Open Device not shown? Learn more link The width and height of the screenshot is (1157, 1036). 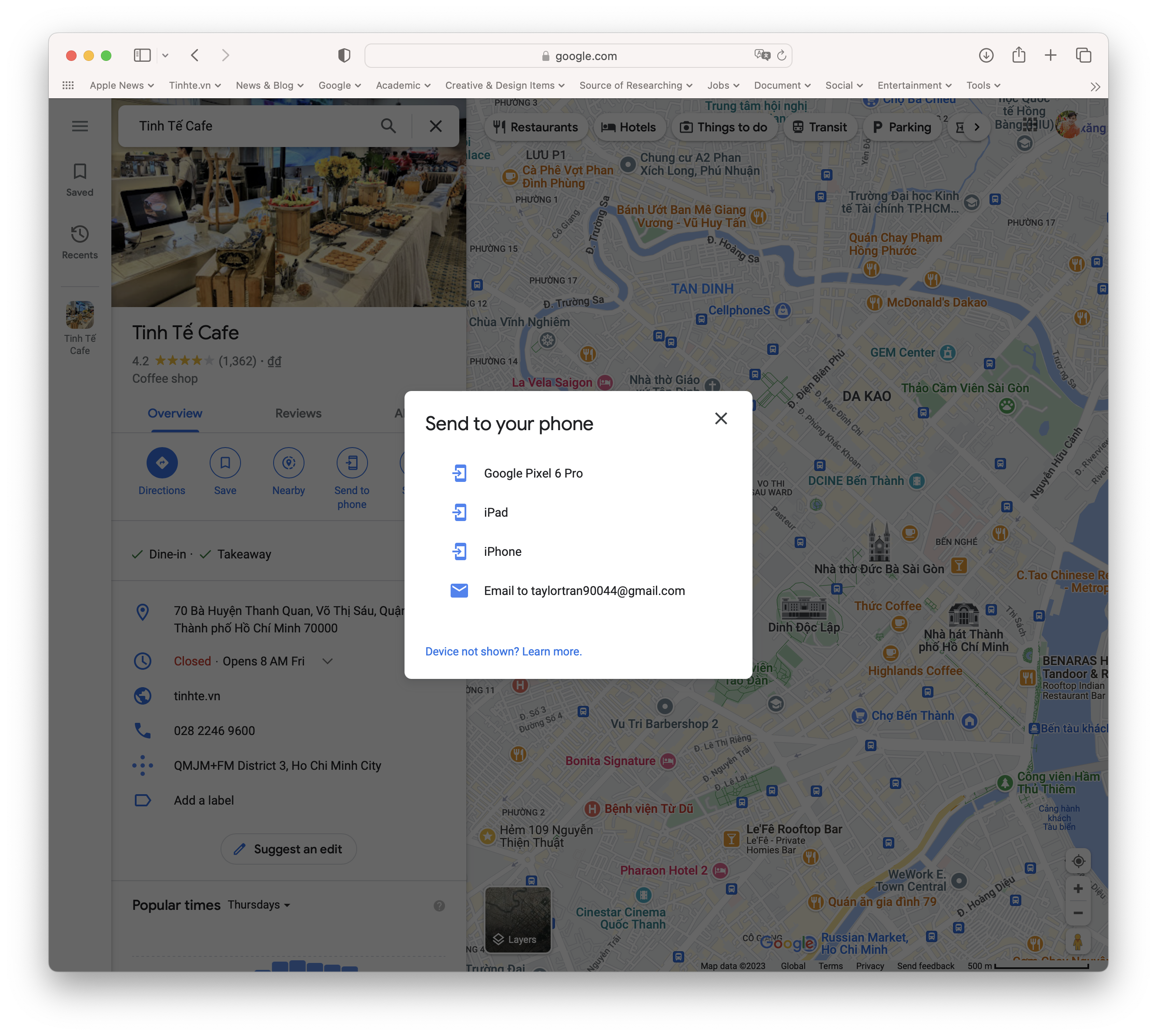[503, 651]
